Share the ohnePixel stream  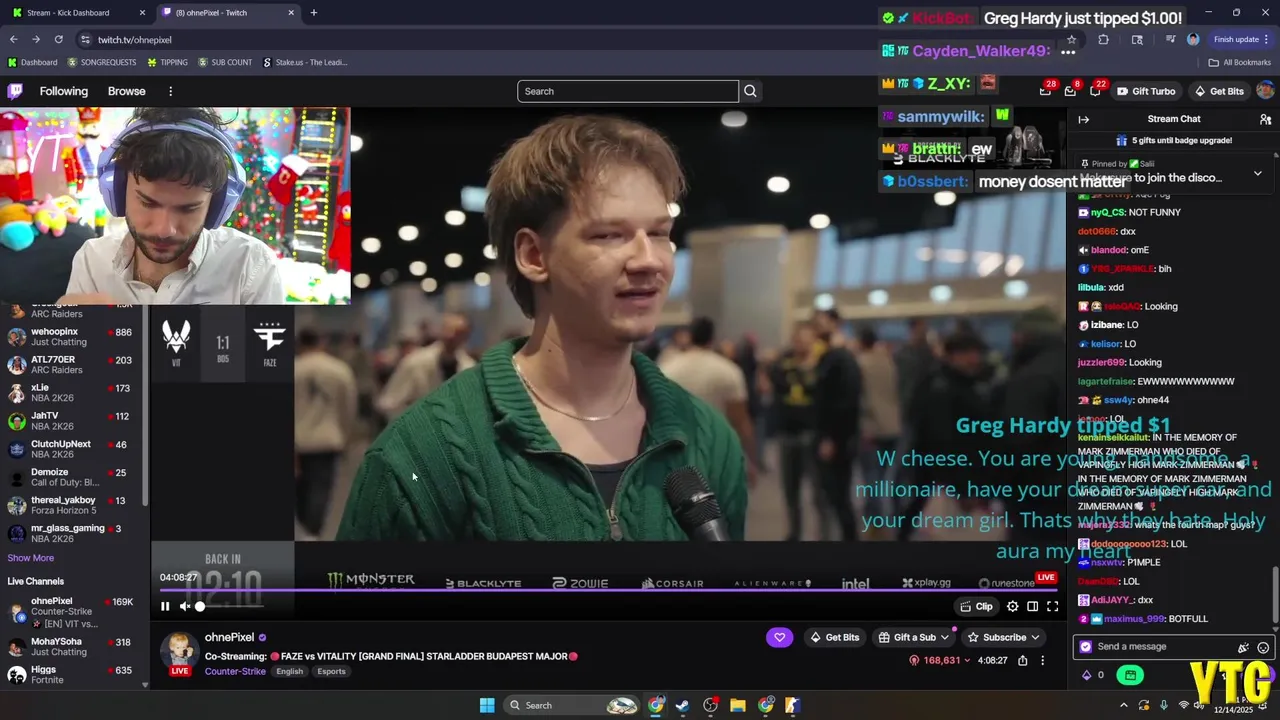click(x=1022, y=660)
